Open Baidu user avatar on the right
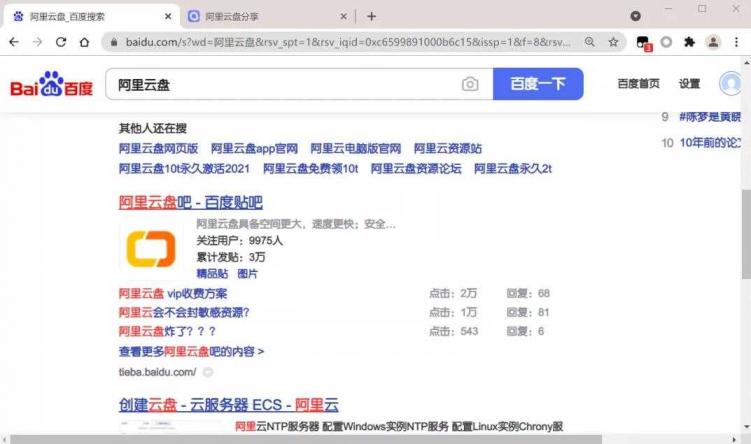Image resolution: width=751 pixels, height=444 pixels. coord(730,83)
